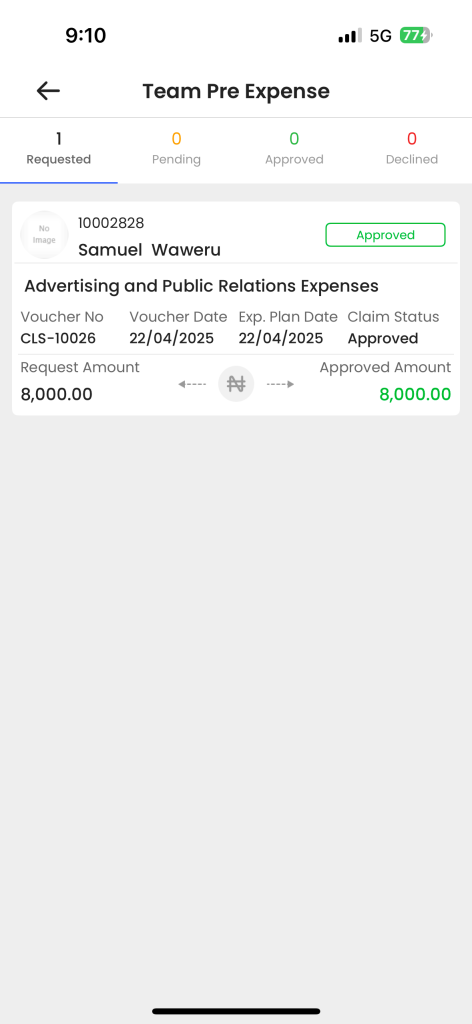This screenshot has width=472, height=1024.
Task: Open Samuel Waweru's No Image avatar
Action: [x=44, y=234]
